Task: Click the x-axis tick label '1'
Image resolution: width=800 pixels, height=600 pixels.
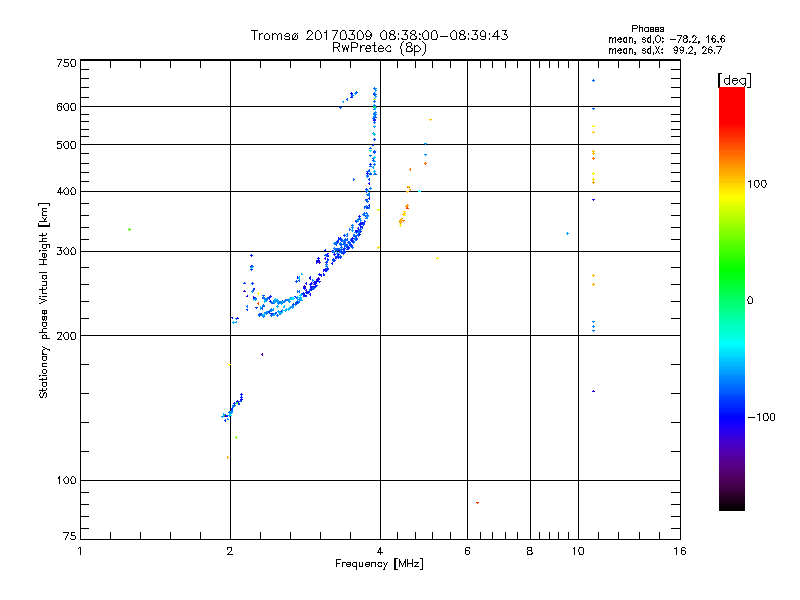Action: [80, 551]
